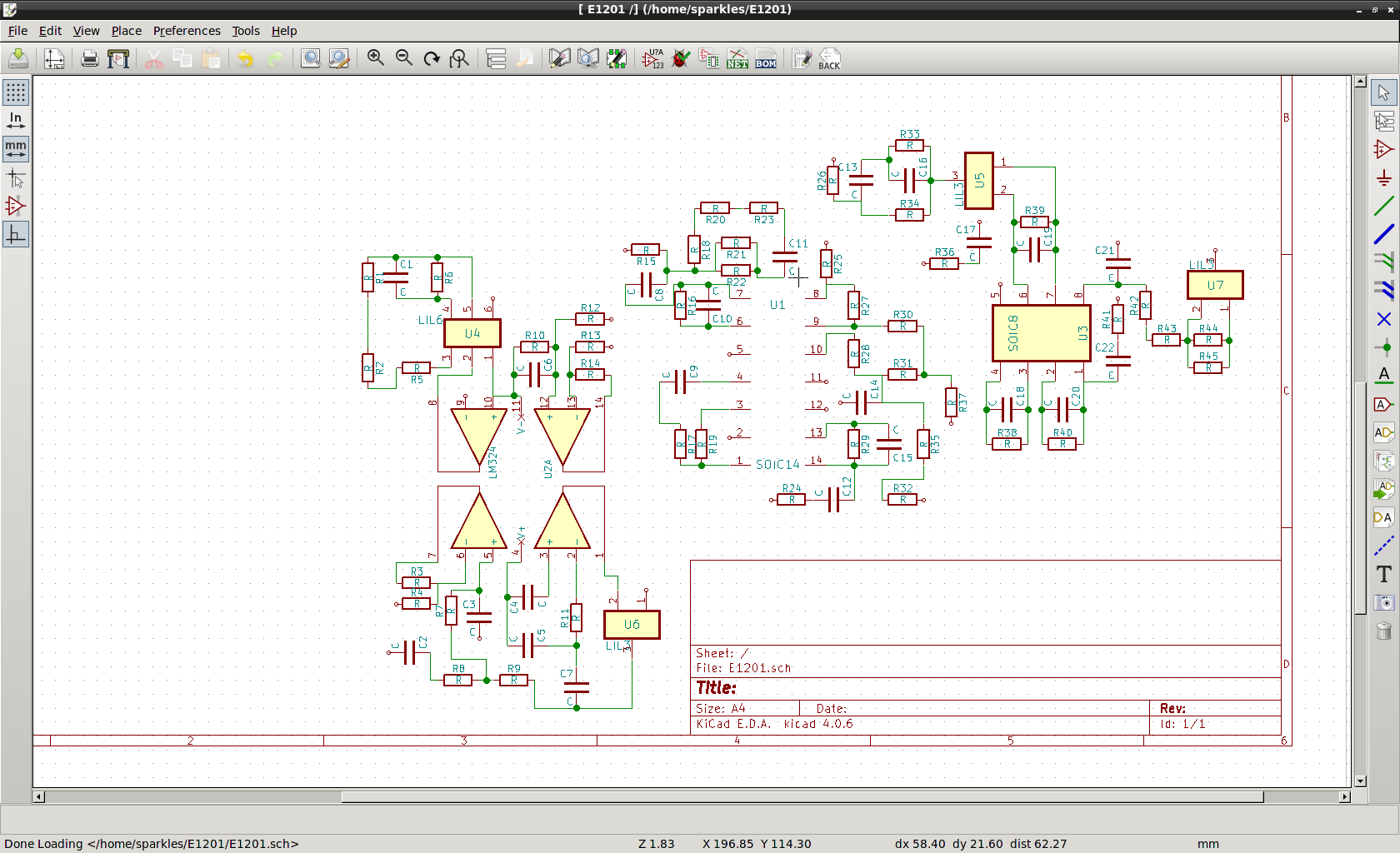Screen dimensions: 1400x853
Task: Open the Place menu
Action: tap(127, 31)
